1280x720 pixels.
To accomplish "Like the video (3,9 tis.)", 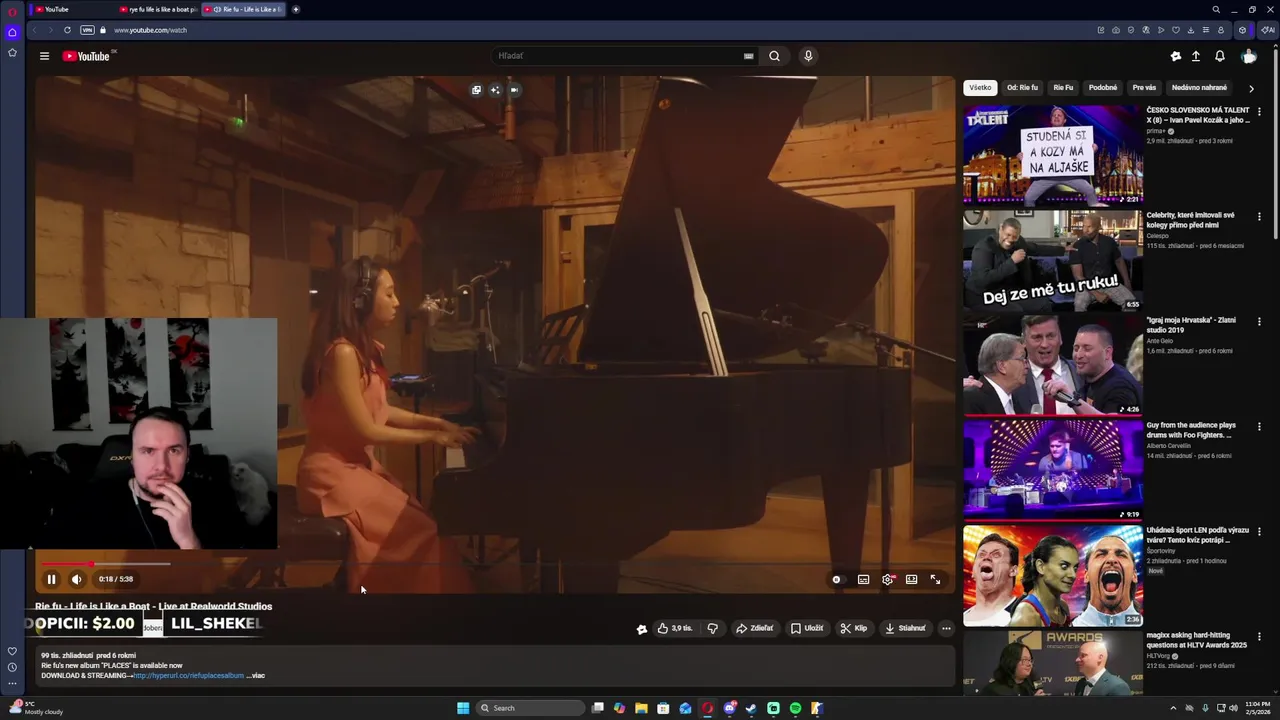I will click(675, 628).
